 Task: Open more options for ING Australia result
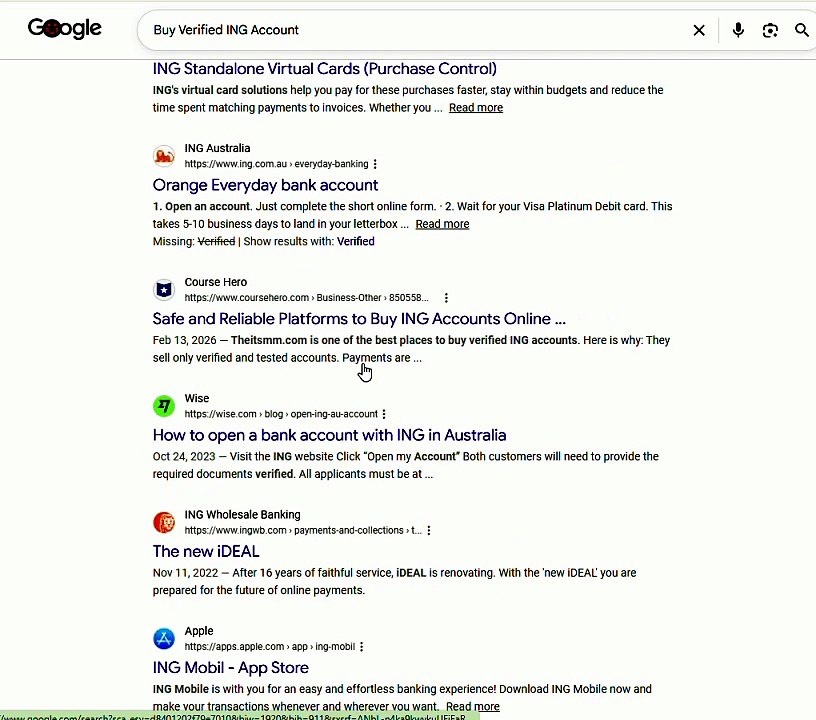click(375, 164)
